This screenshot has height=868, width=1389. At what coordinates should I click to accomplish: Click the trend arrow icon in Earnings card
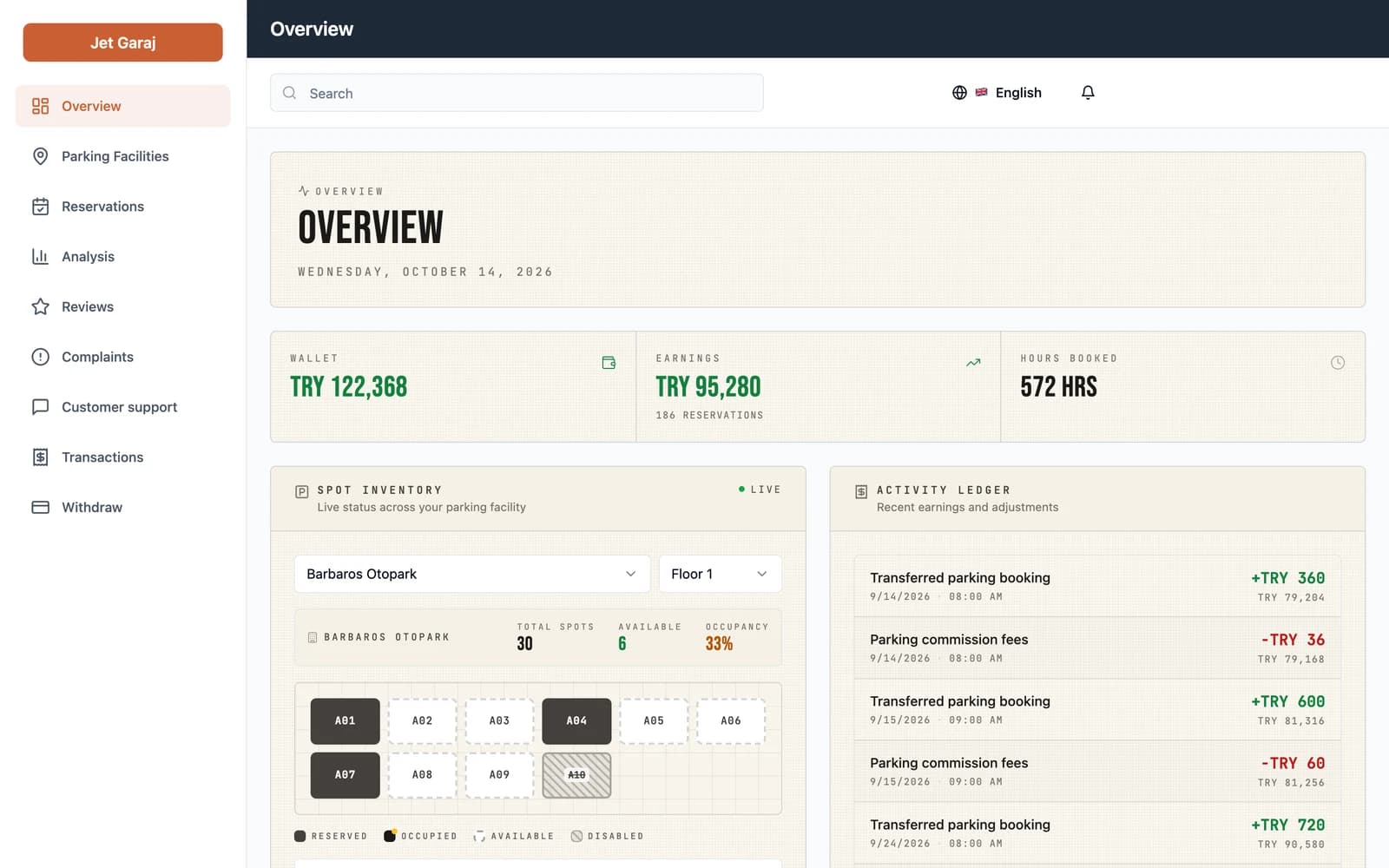coord(973,363)
